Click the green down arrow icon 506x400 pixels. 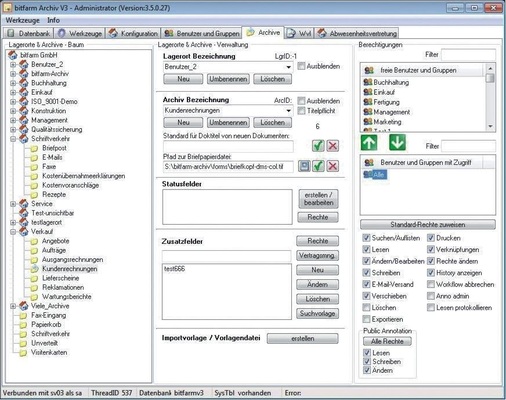click(x=397, y=143)
